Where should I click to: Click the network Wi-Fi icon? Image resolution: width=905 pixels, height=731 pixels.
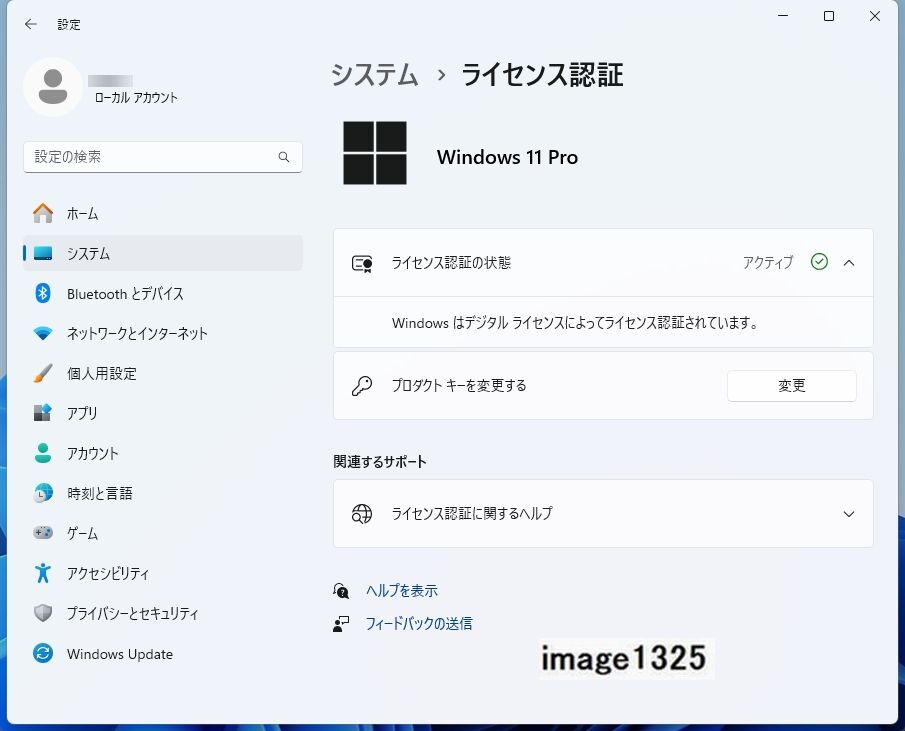click(43, 333)
